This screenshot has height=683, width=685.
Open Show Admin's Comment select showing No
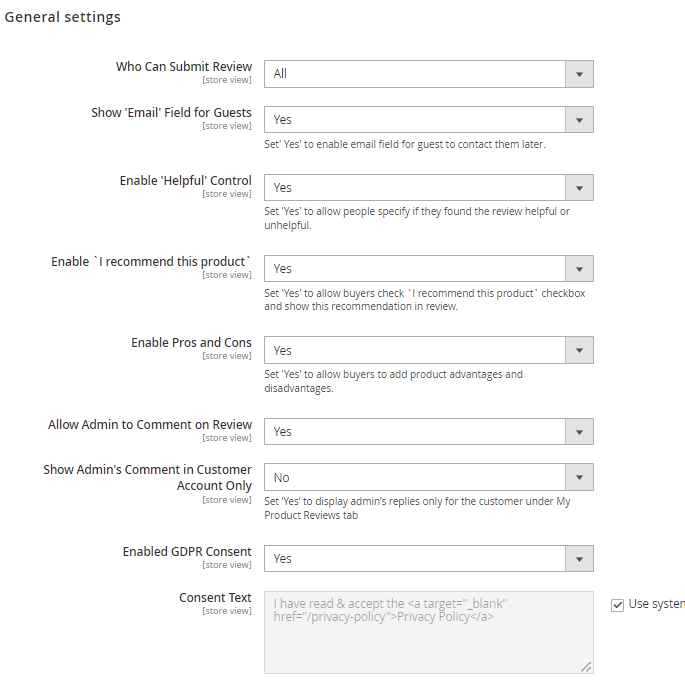pos(429,477)
